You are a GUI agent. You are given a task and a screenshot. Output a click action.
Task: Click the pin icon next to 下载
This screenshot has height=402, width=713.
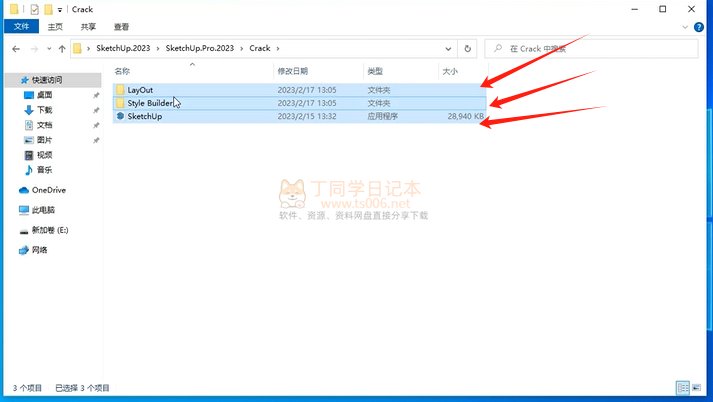(x=96, y=110)
